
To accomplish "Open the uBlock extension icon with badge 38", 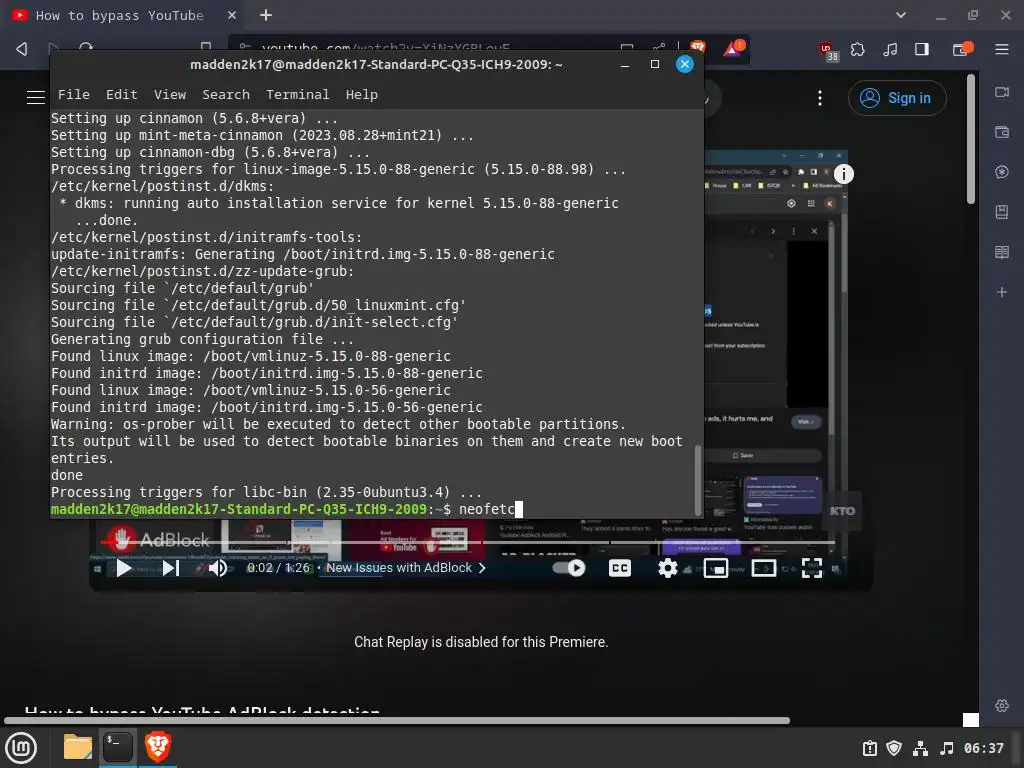I will (x=827, y=50).
